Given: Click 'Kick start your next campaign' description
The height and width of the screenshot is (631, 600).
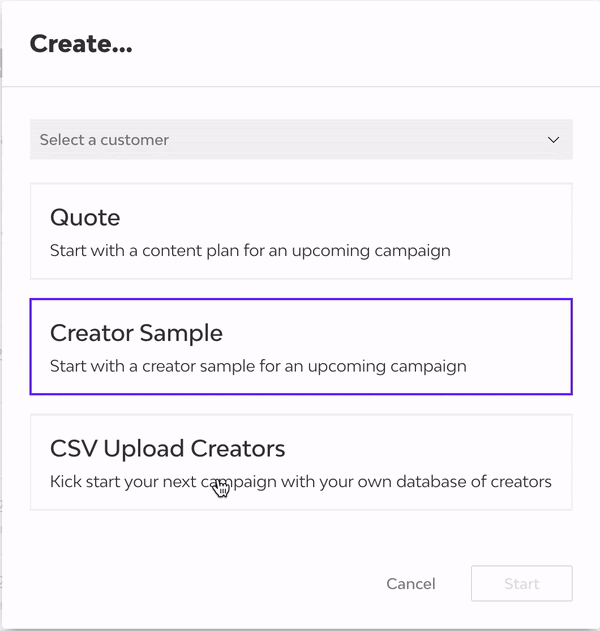Looking at the screenshot, I should 300,482.
